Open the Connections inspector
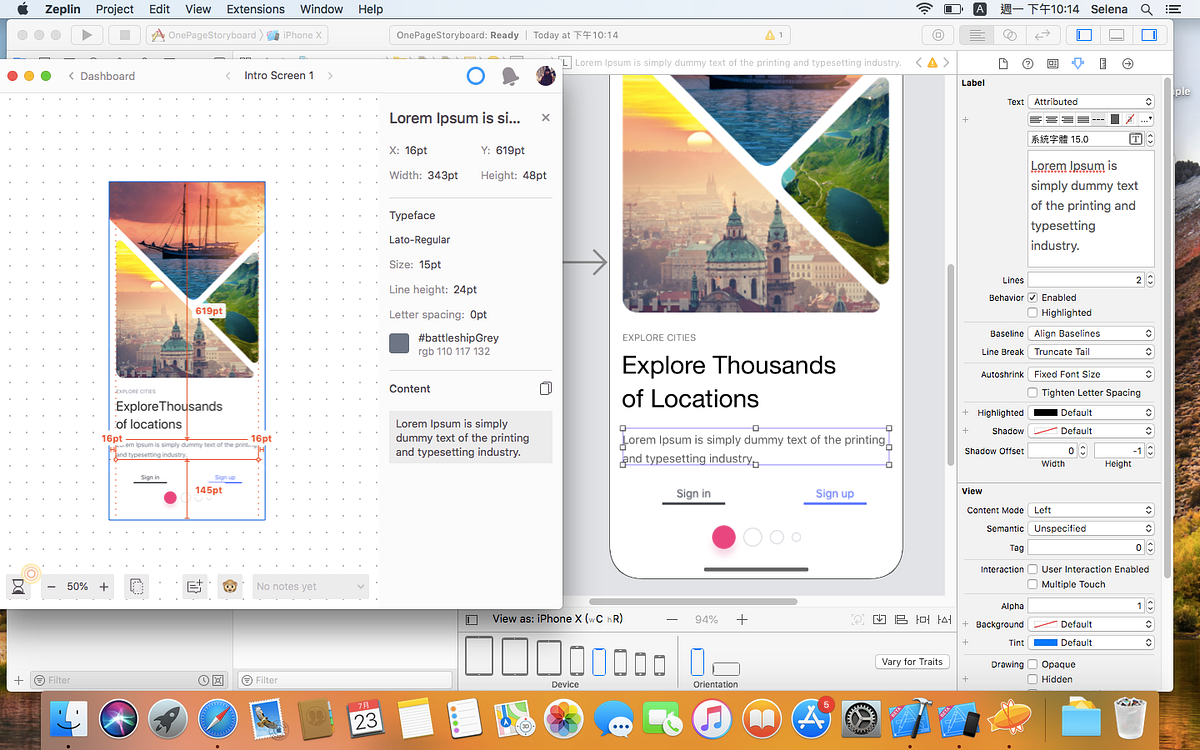 tap(1128, 62)
